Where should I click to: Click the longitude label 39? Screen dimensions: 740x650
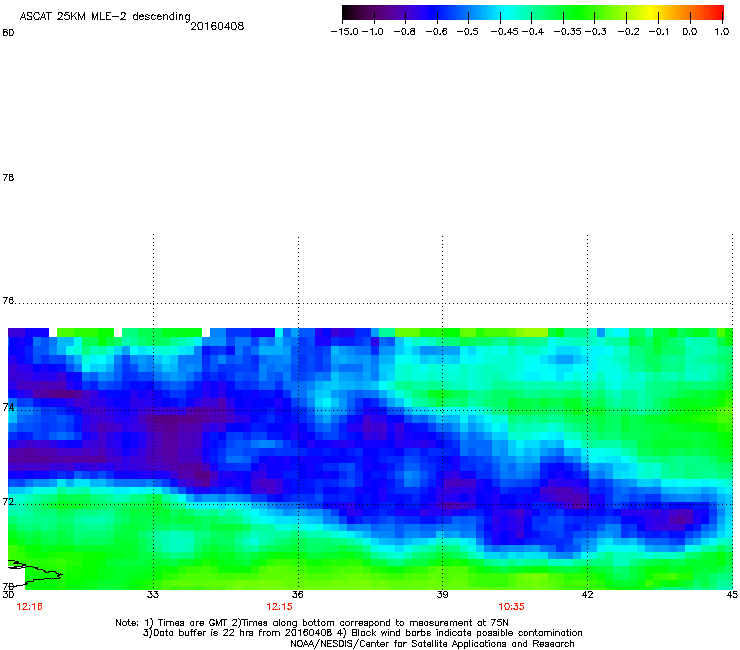click(x=442, y=595)
